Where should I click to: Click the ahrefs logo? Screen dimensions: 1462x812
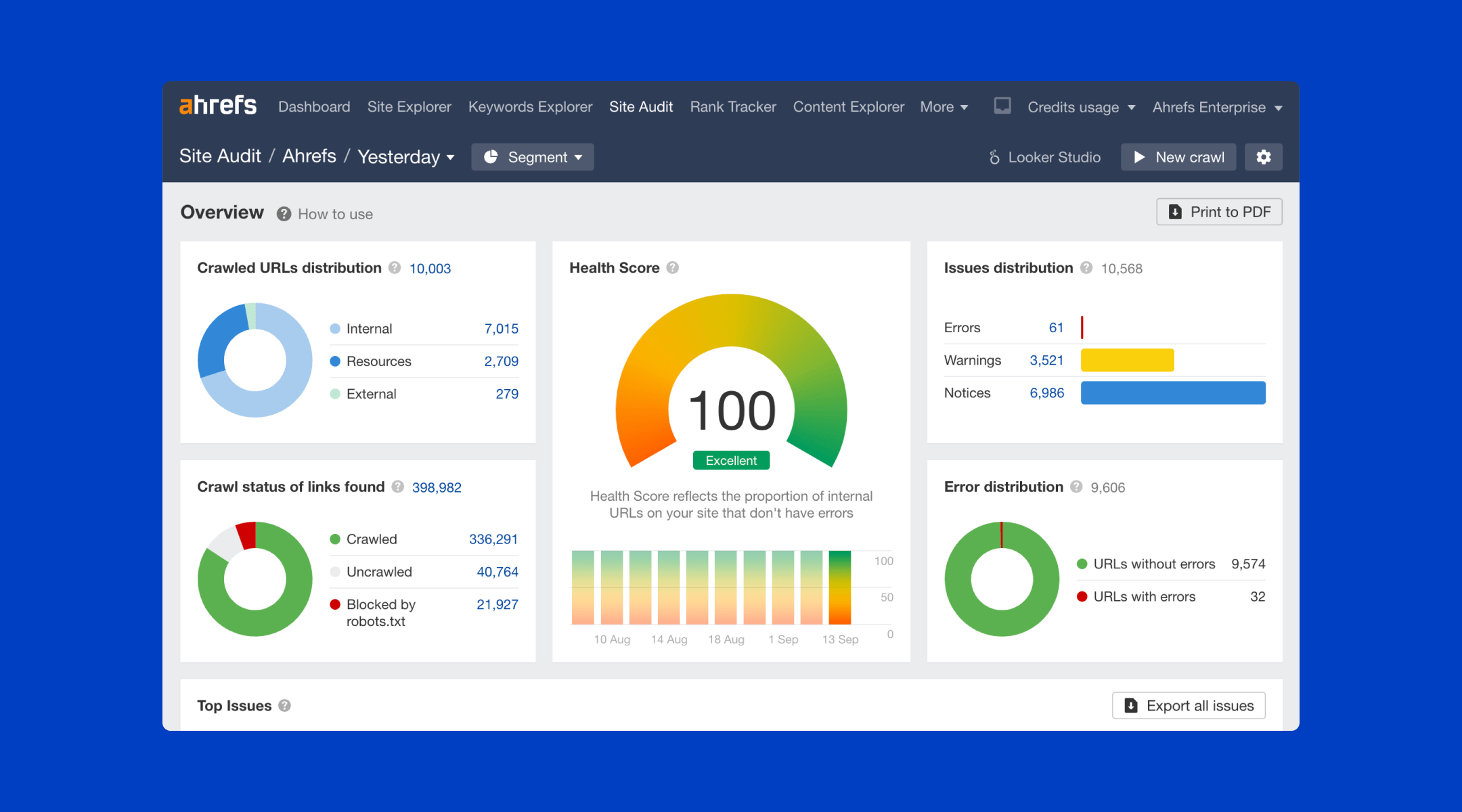tap(218, 106)
